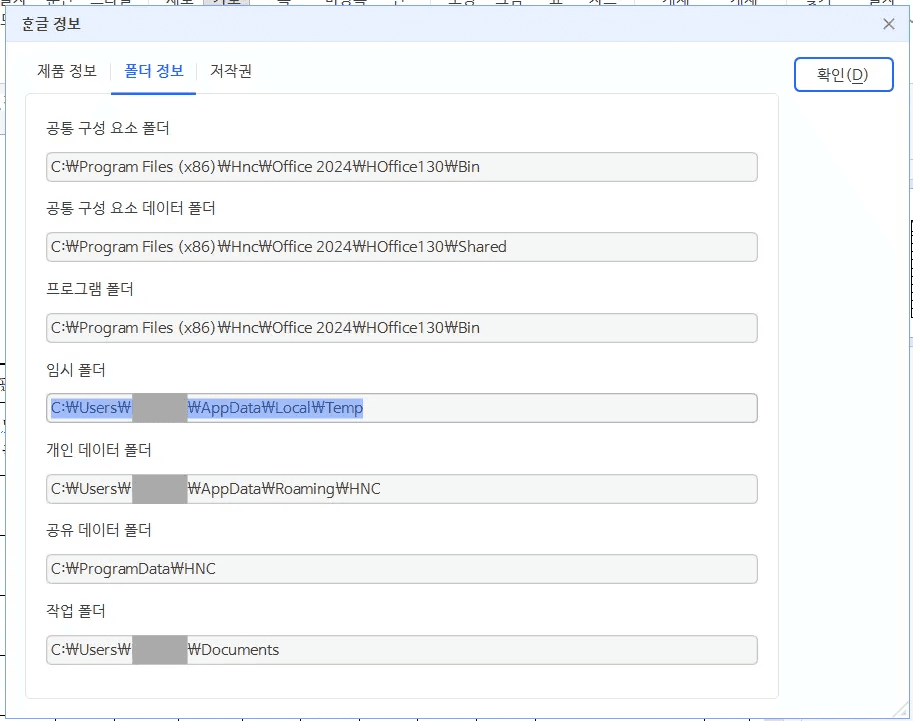The image size is (913, 721).
Task: Click the 확인(D) button
Action: 843,74
